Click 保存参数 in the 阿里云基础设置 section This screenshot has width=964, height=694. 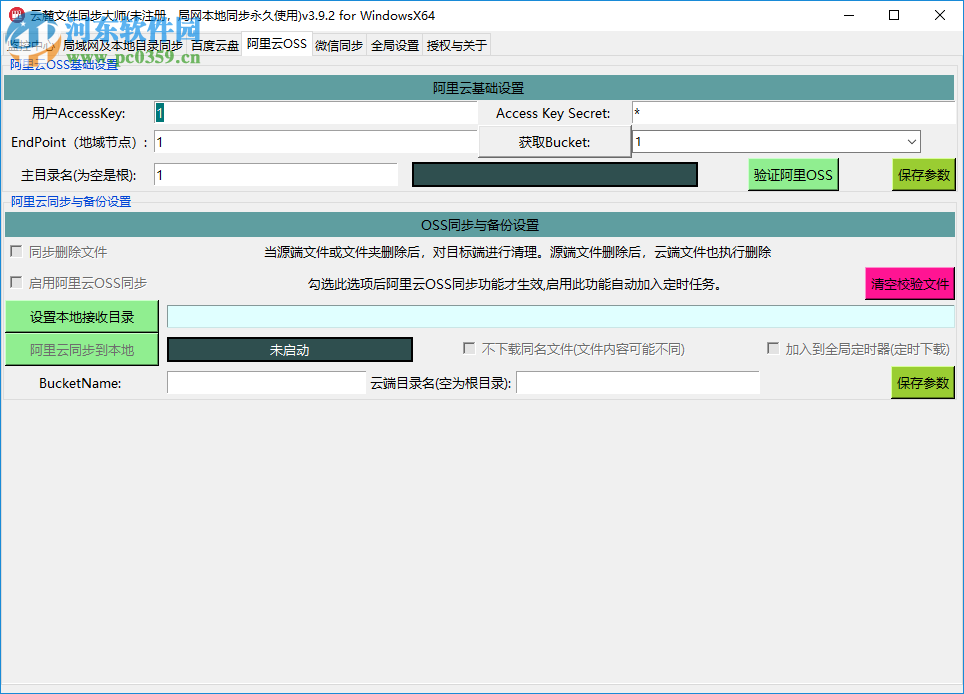coord(923,175)
